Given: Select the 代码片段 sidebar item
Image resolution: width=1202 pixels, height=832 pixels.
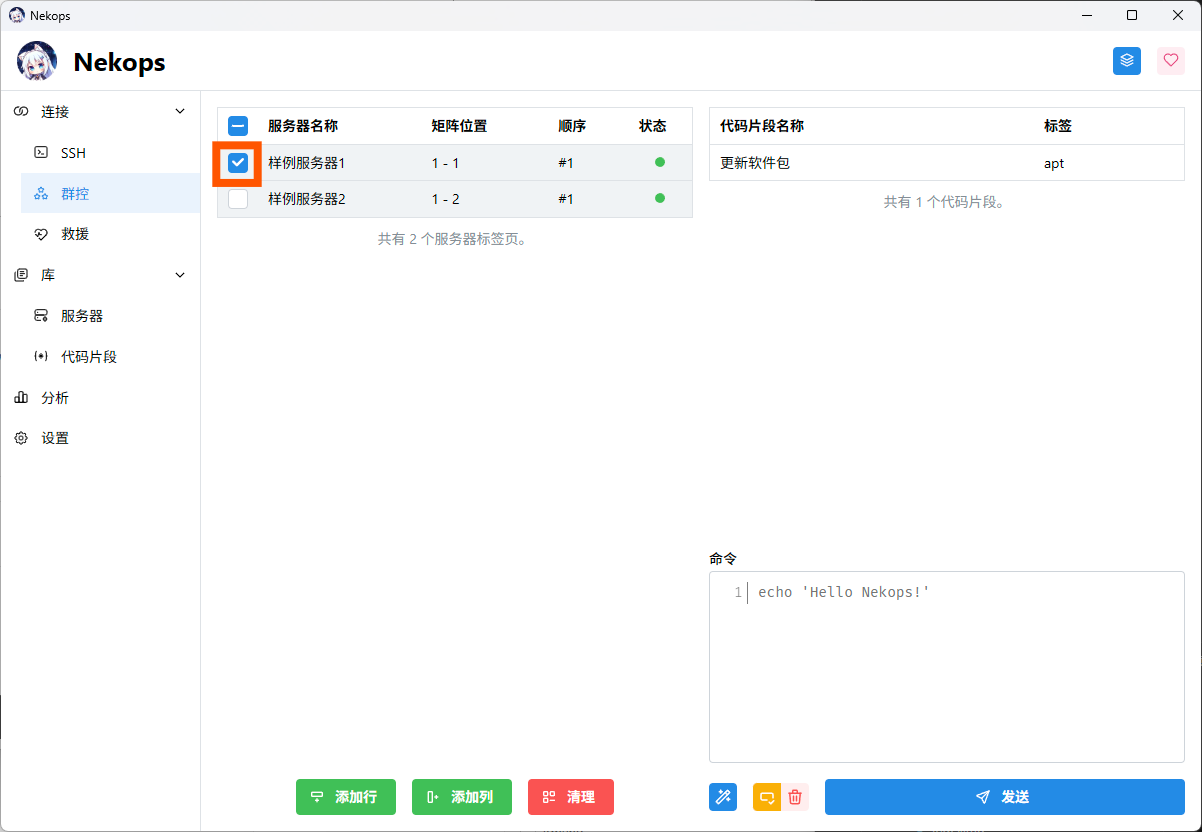Looking at the screenshot, I should coord(89,357).
